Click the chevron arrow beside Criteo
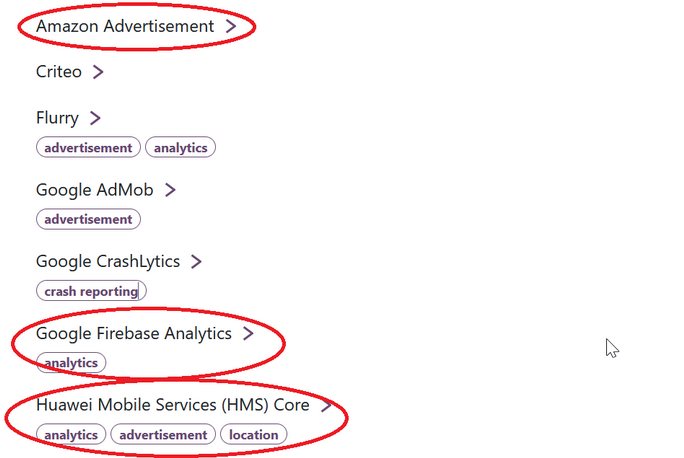 98,72
